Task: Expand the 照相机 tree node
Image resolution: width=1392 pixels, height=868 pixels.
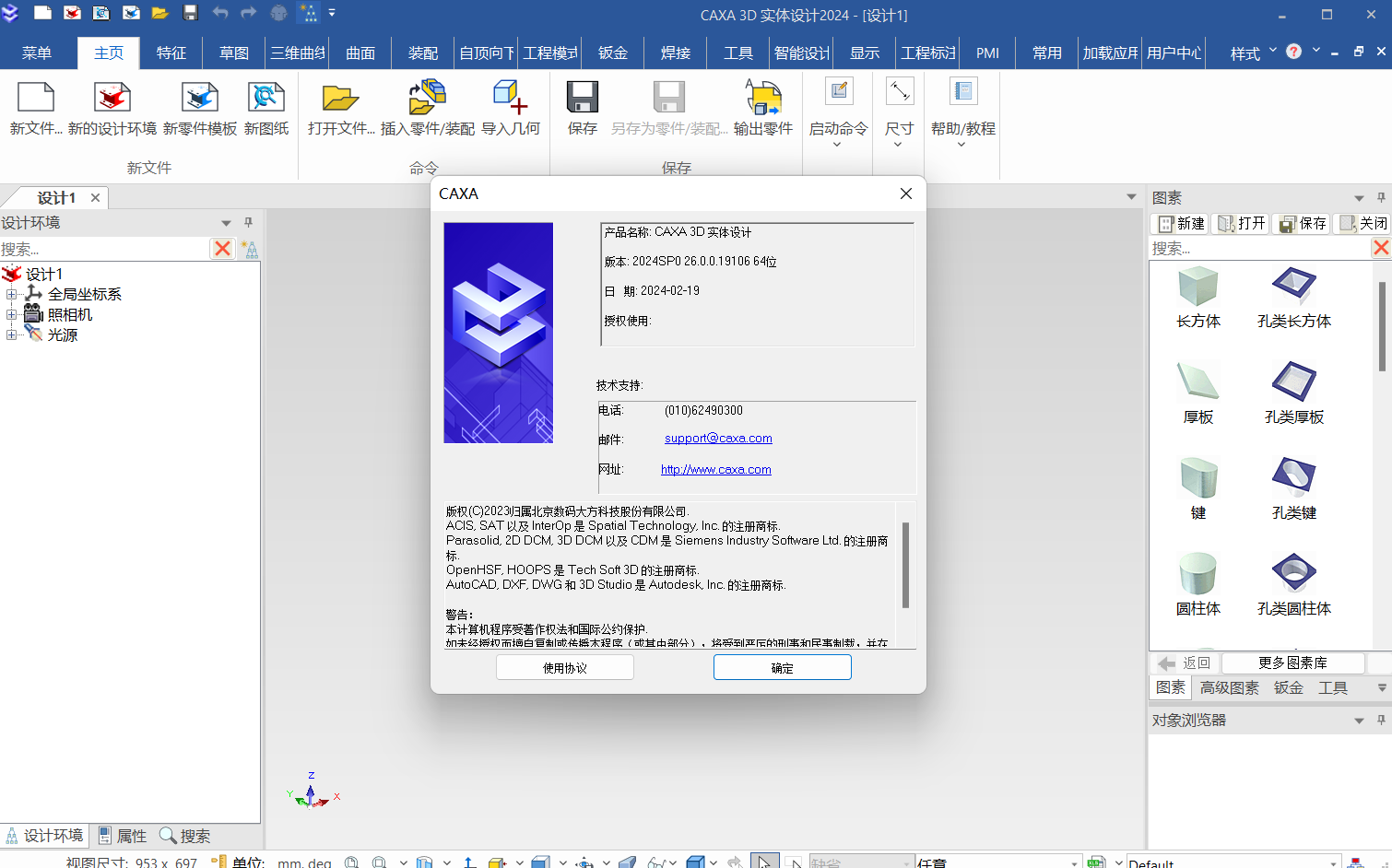Action: [x=11, y=315]
